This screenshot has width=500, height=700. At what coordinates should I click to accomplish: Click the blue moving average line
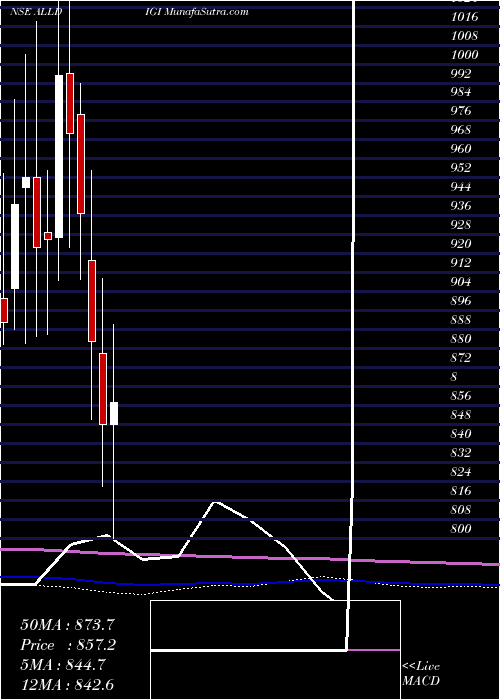click(x=250, y=582)
